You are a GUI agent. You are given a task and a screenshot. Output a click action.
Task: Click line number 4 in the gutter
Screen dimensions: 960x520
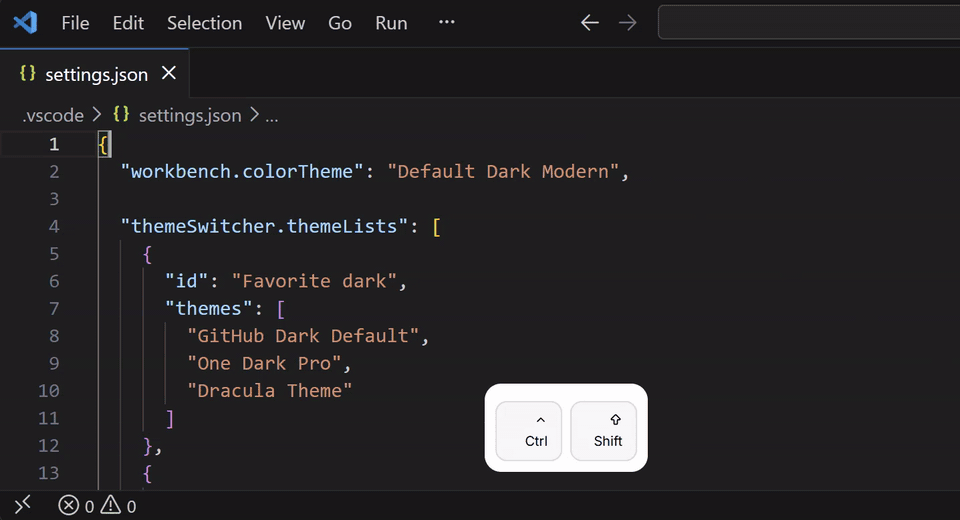click(54, 226)
